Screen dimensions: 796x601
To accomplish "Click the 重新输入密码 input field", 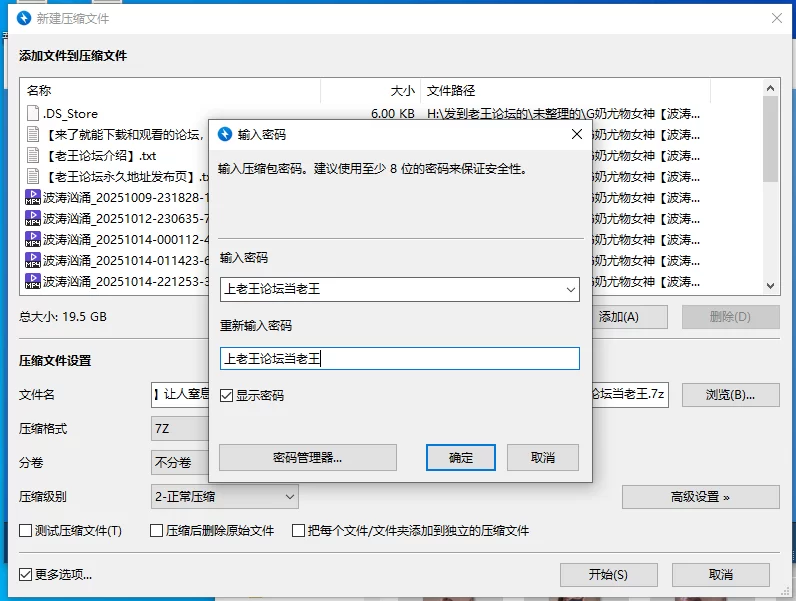I will (400, 358).
